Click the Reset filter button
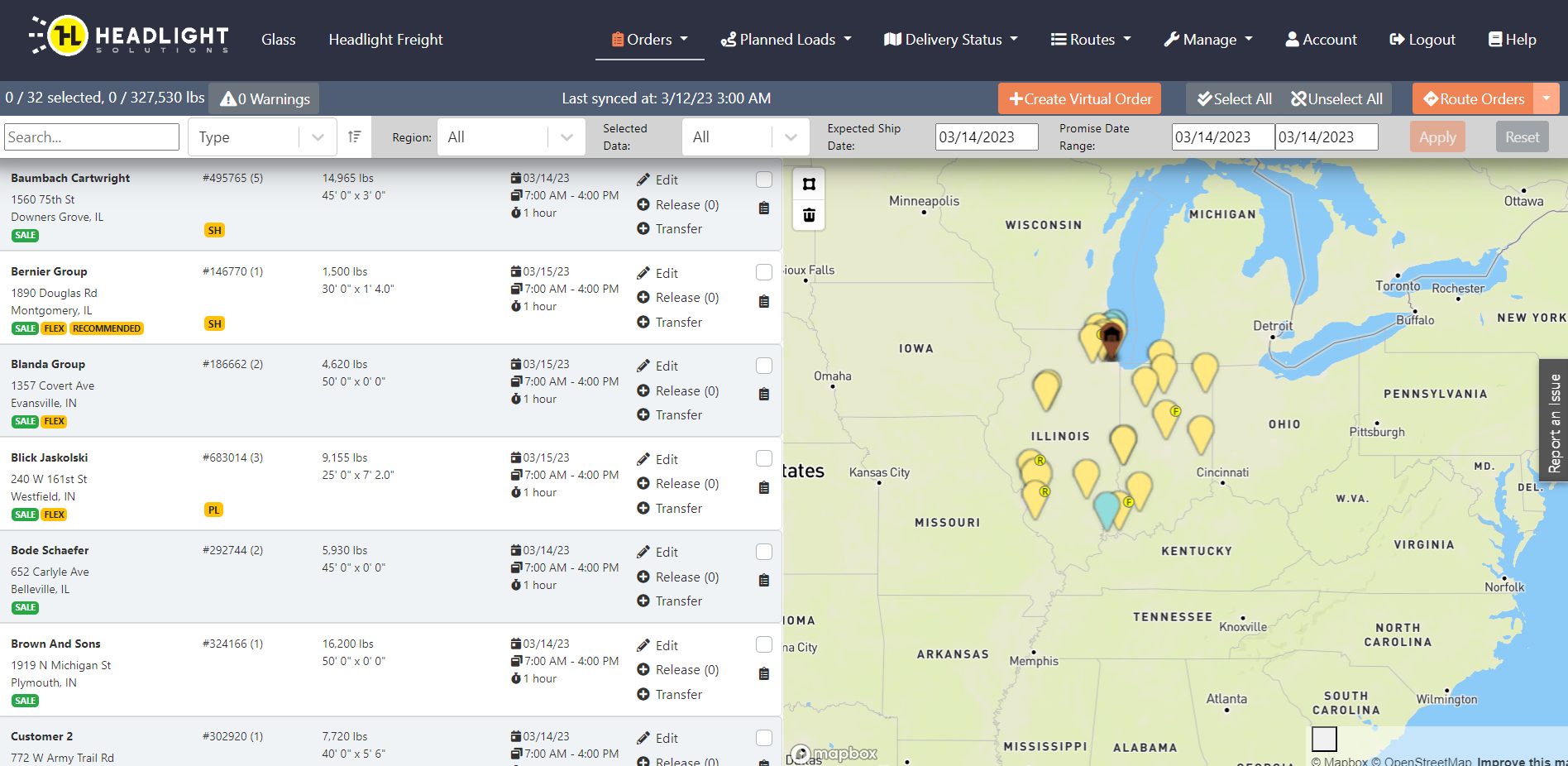 (x=1523, y=137)
